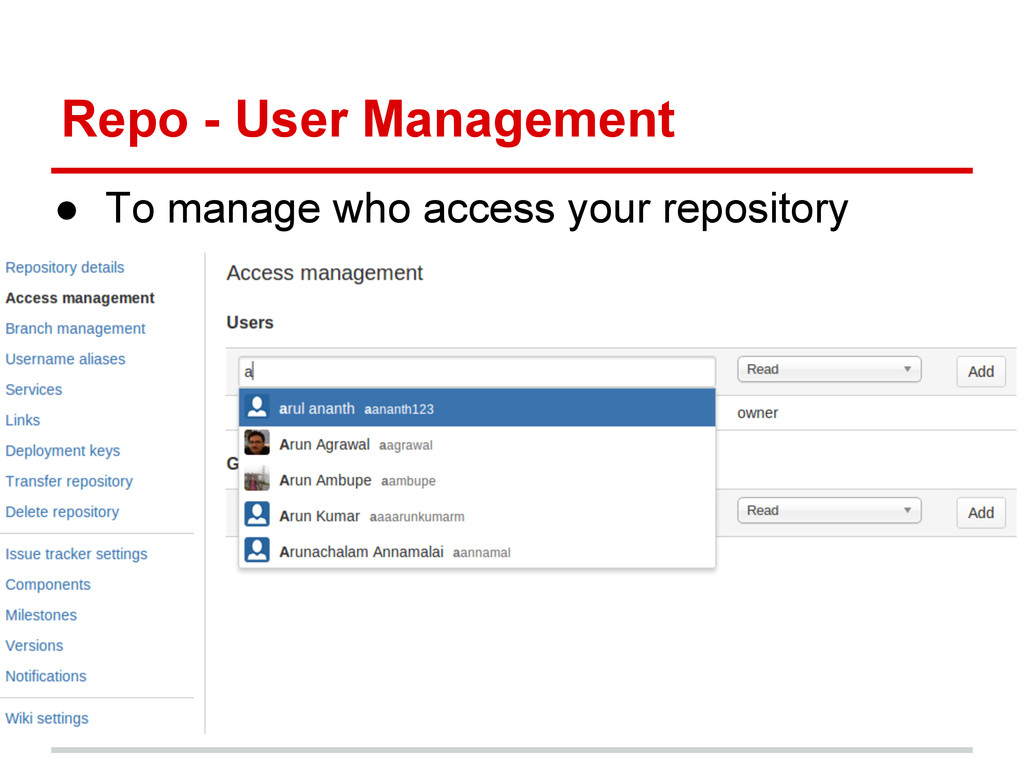This screenshot has width=1024, height=768.
Task: Open Transfer repository
Action: 69,481
